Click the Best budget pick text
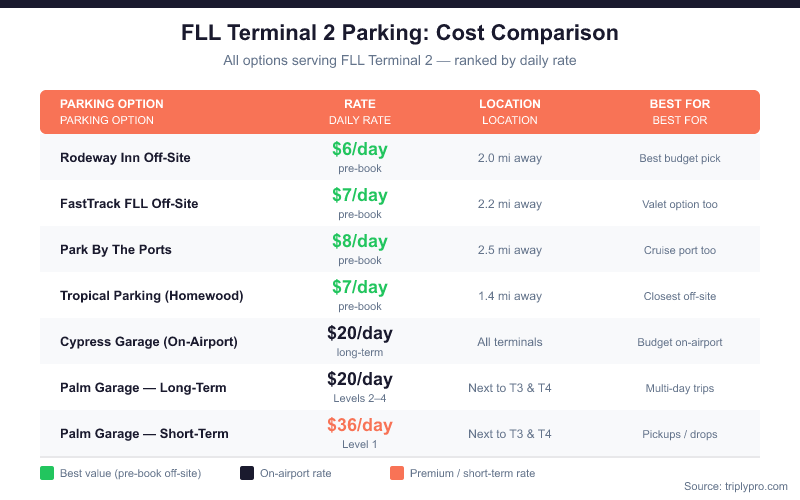800x500 pixels. [x=680, y=158]
